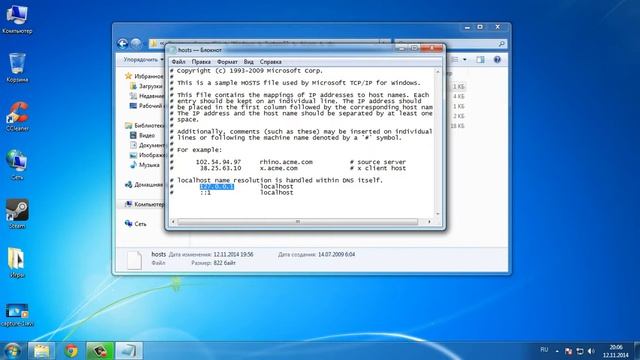Open the RU language indicator
This screenshot has height=360, width=640.
[x=544, y=350]
